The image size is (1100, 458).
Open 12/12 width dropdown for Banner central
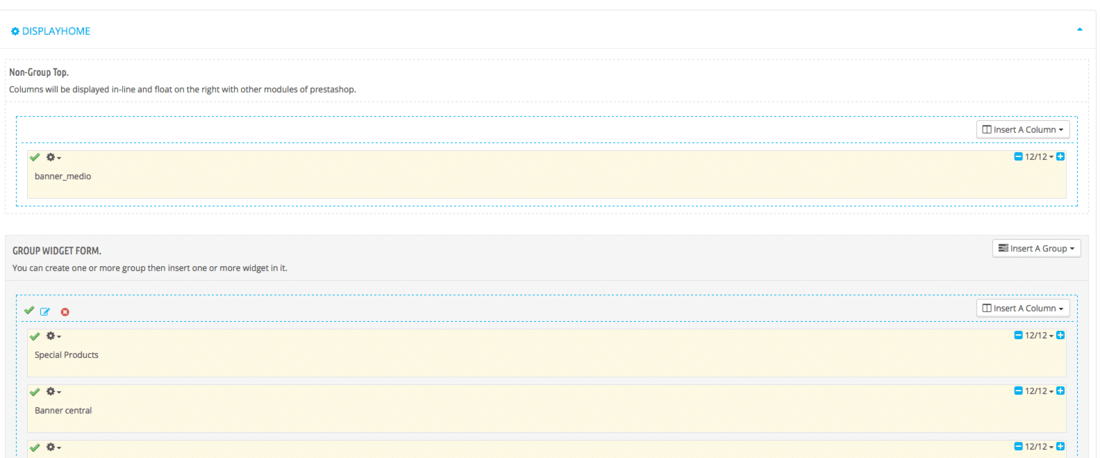pyautogui.click(x=1039, y=391)
